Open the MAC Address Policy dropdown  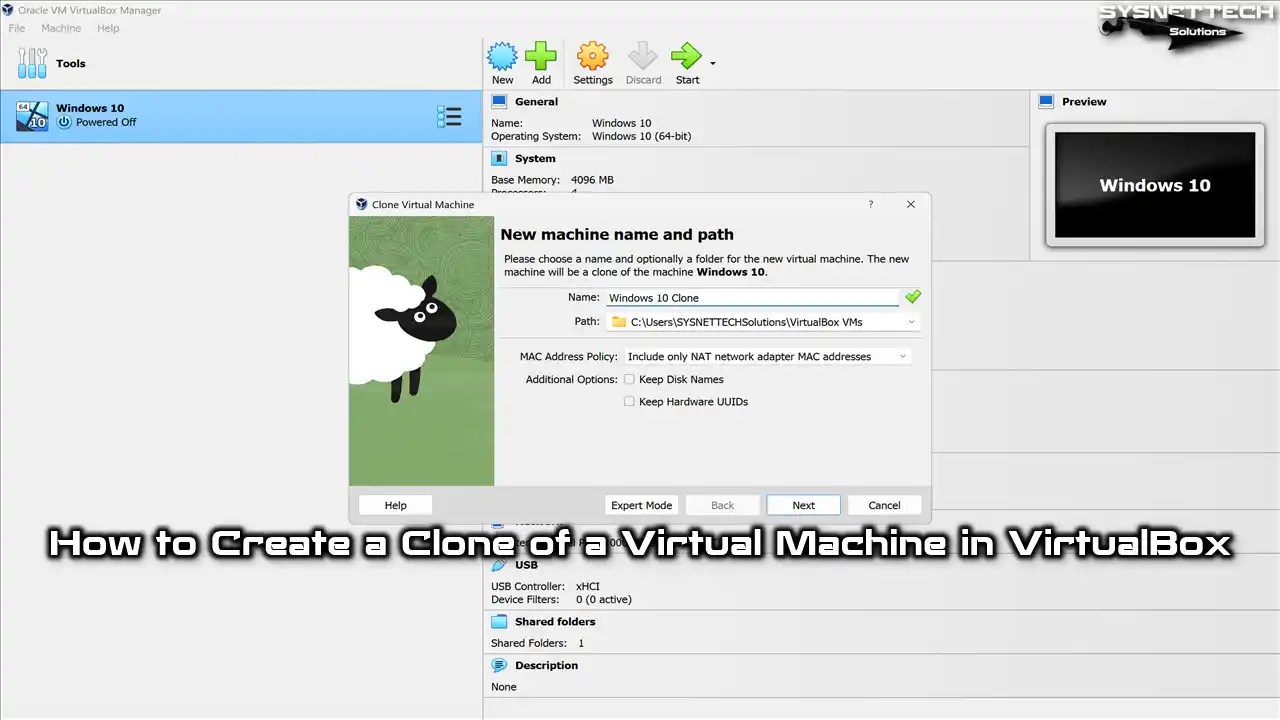(766, 356)
